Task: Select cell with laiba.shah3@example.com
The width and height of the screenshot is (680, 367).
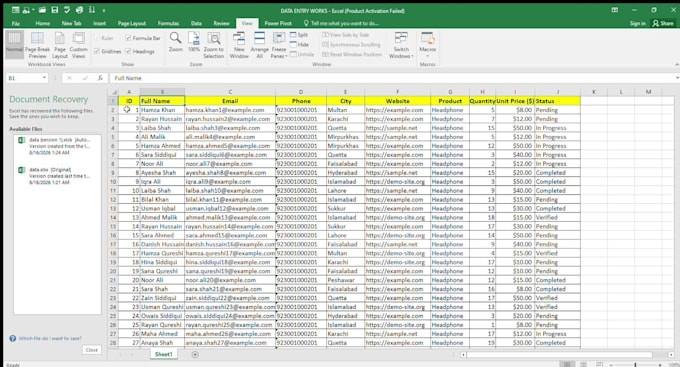Action: (230, 128)
